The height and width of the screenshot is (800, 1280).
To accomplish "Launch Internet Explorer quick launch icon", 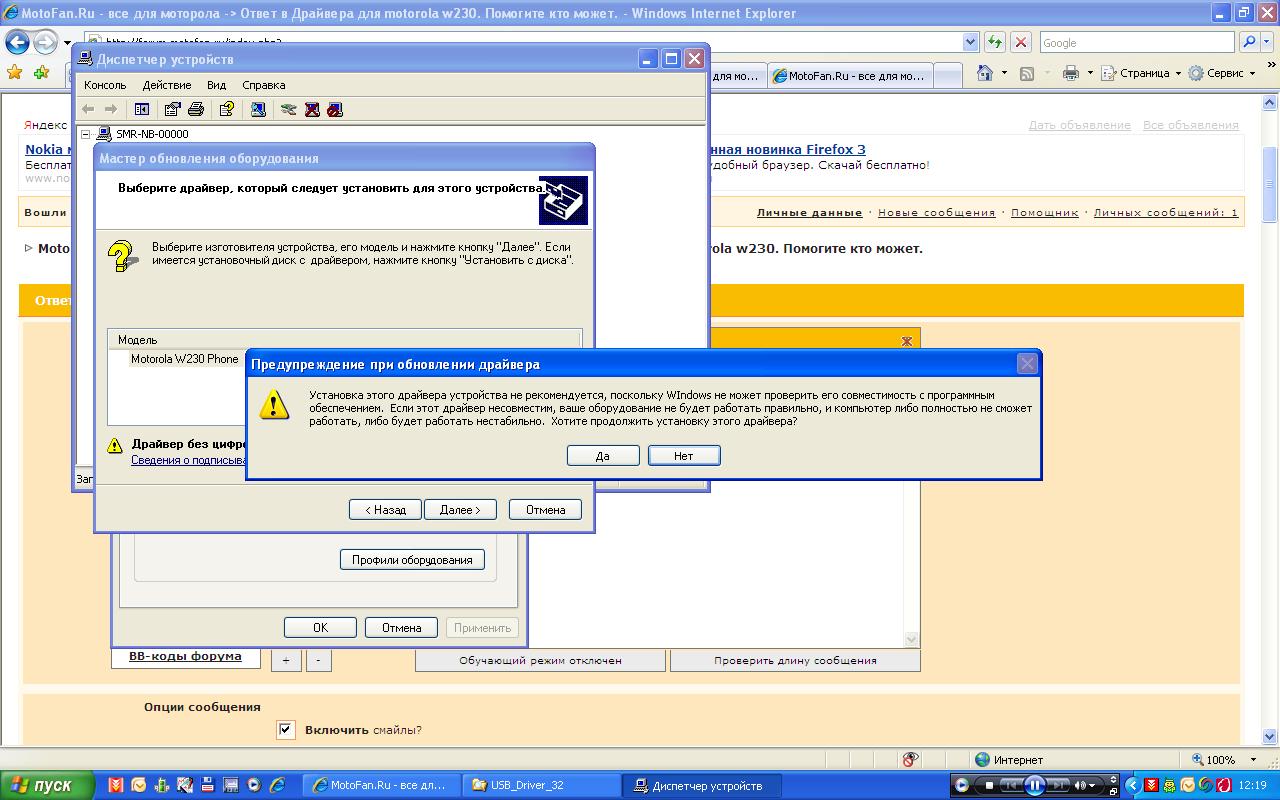I will pos(278,785).
